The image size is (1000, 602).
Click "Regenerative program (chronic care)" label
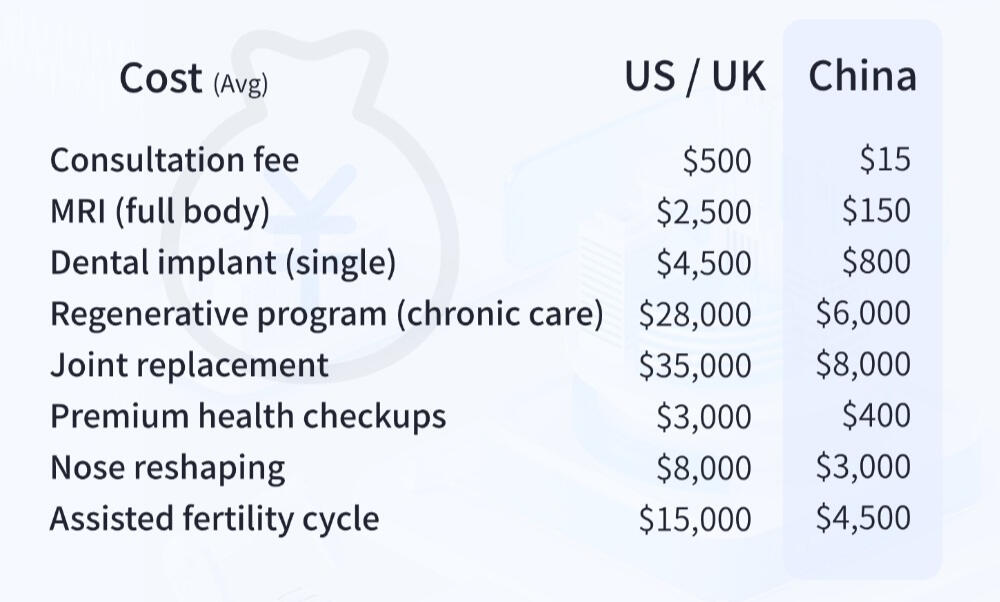pyautogui.click(x=326, y=314)
